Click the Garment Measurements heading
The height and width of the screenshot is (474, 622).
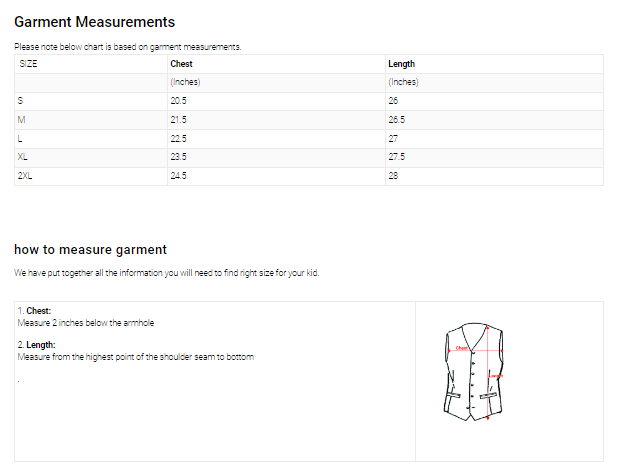pos(94,22)
